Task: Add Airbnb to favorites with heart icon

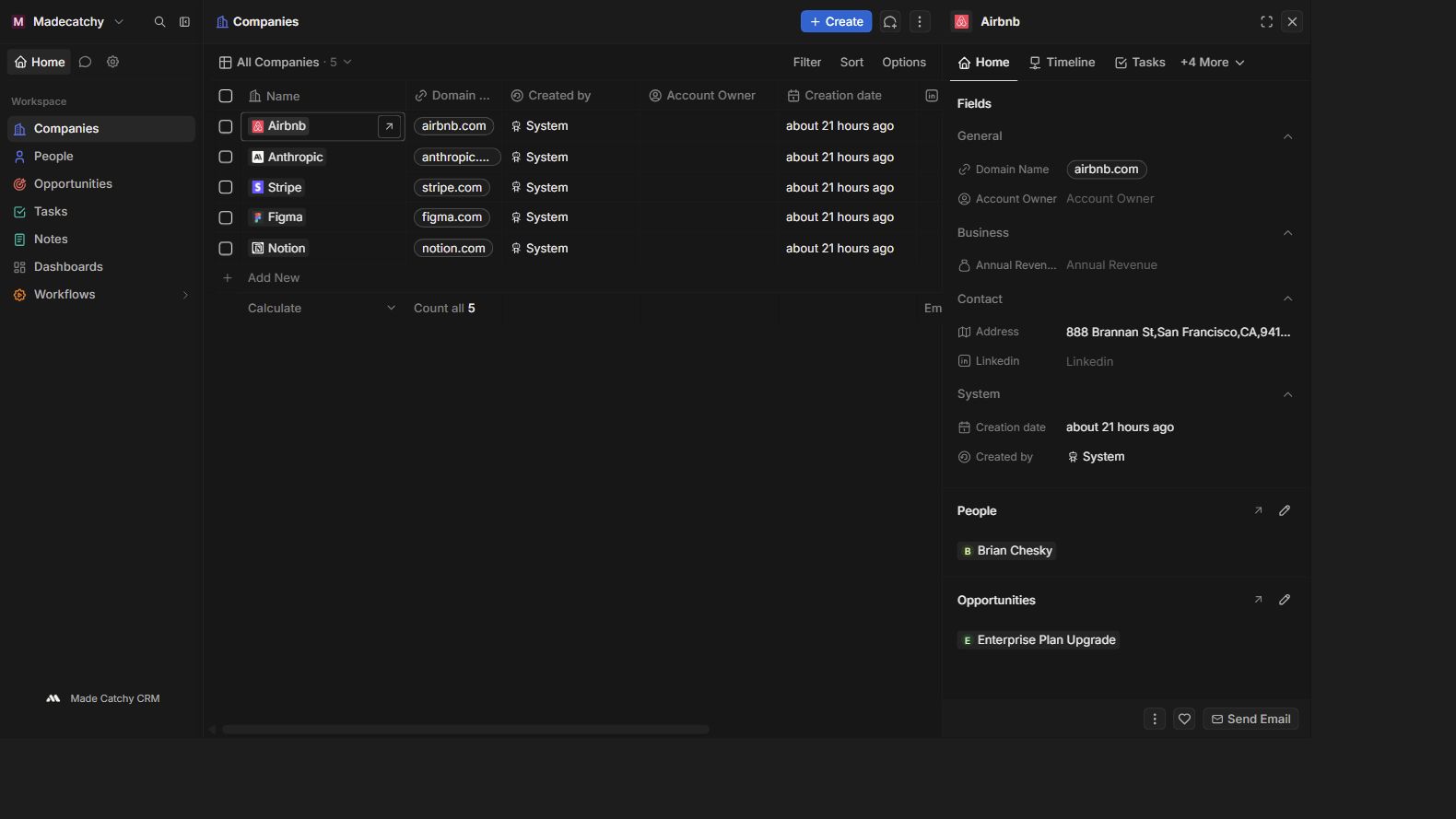Action: pos(1184,720)
